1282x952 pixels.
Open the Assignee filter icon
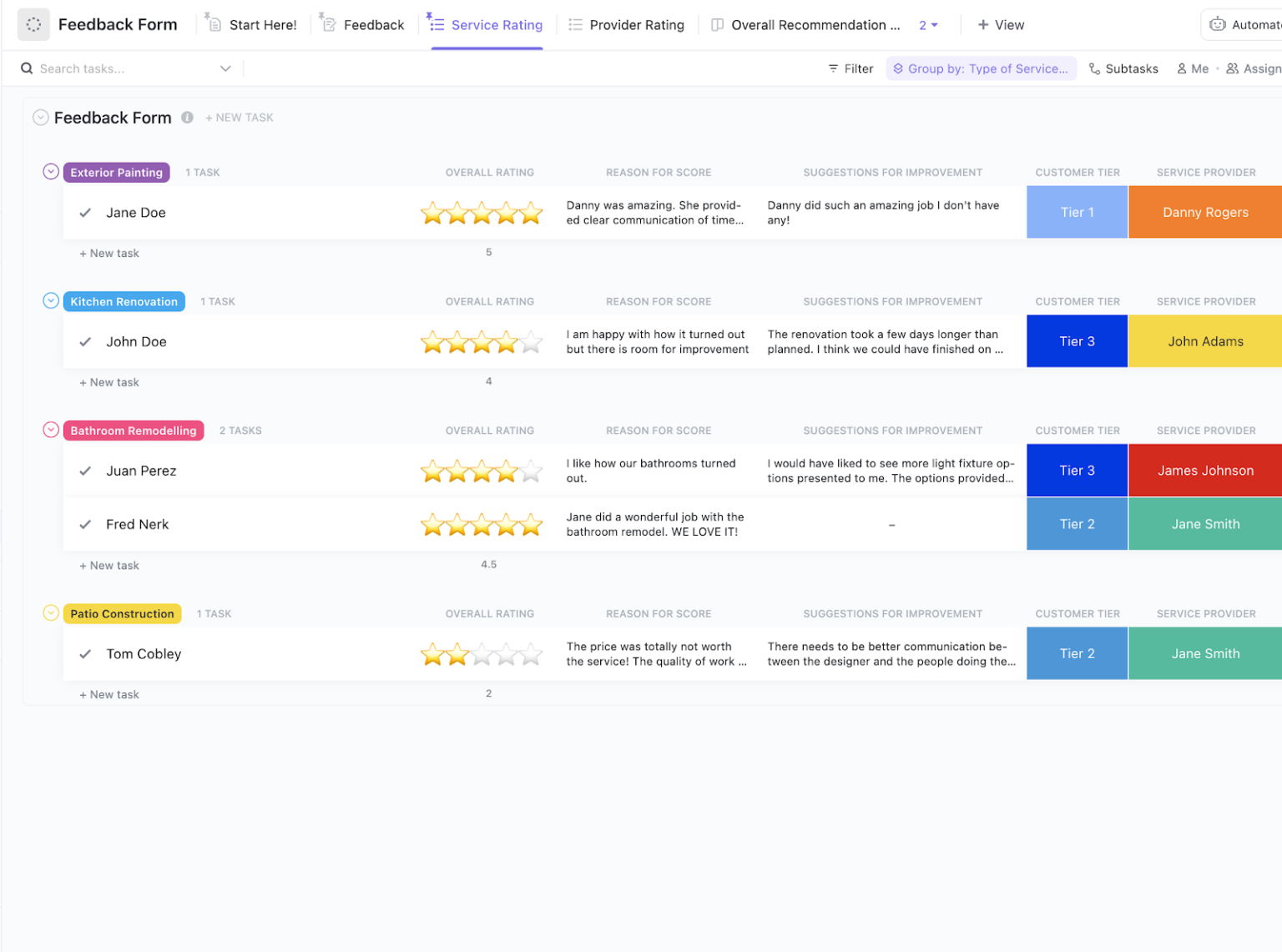point(1234,68)
